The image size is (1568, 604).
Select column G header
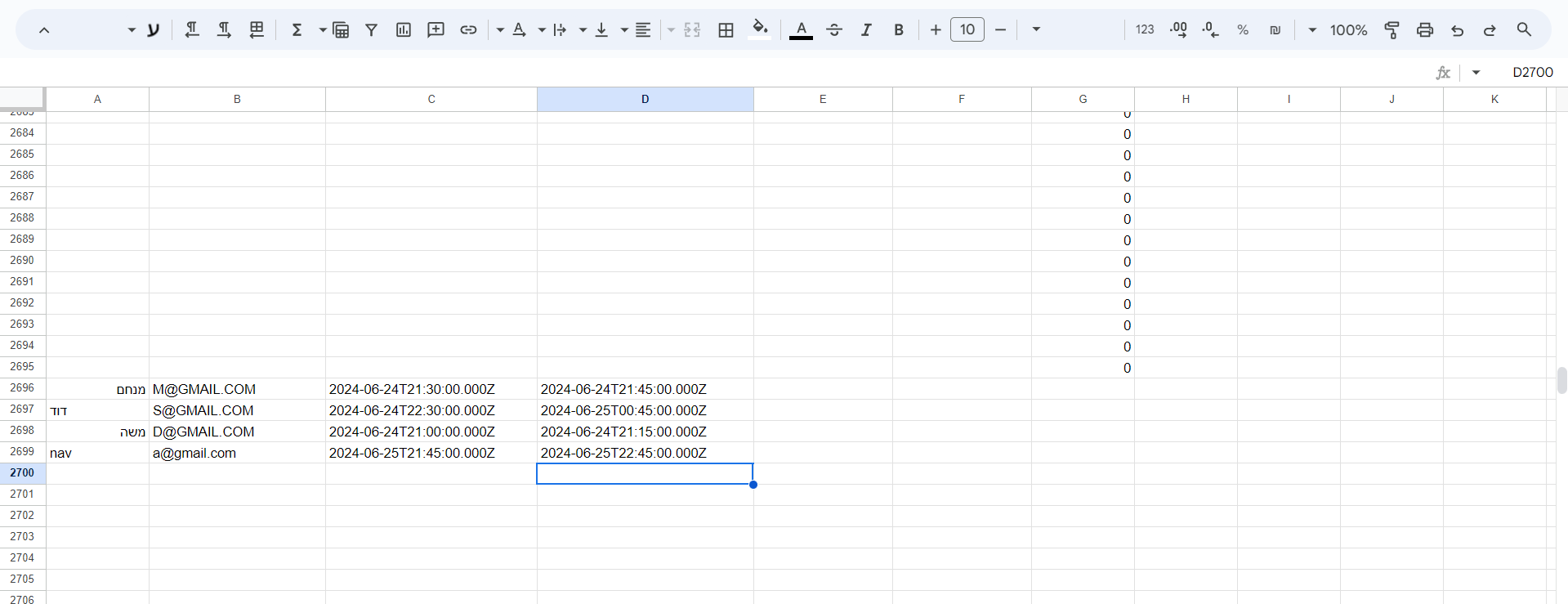(x=1083, y=99)
